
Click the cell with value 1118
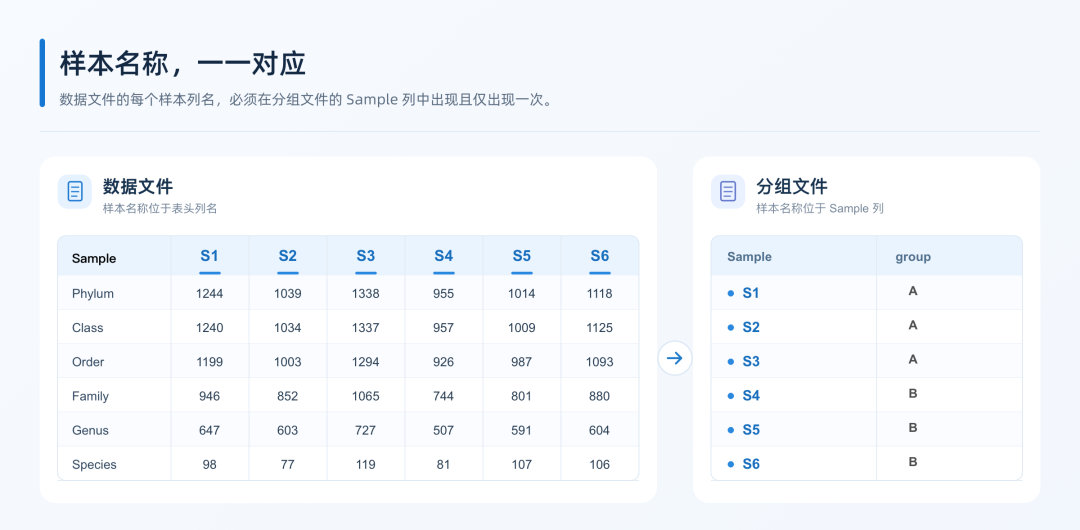600,294
